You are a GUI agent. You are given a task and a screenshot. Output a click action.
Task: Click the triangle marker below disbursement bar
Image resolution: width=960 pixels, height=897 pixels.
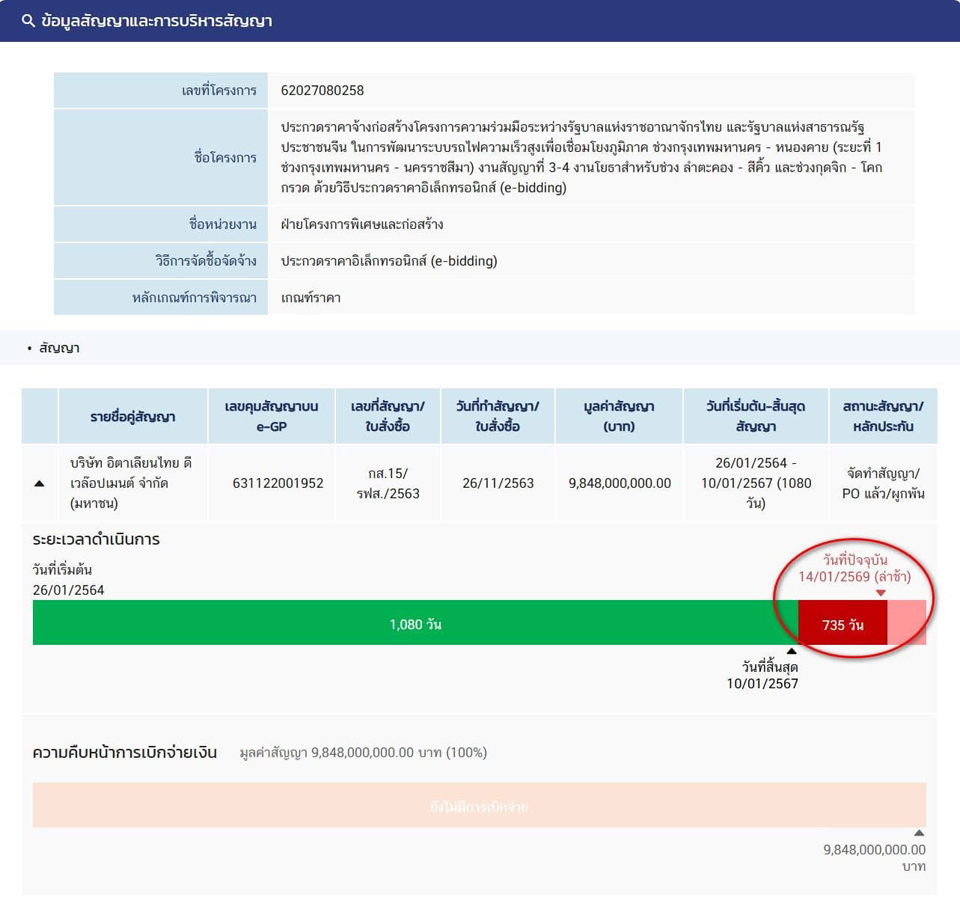coord(919,833)
